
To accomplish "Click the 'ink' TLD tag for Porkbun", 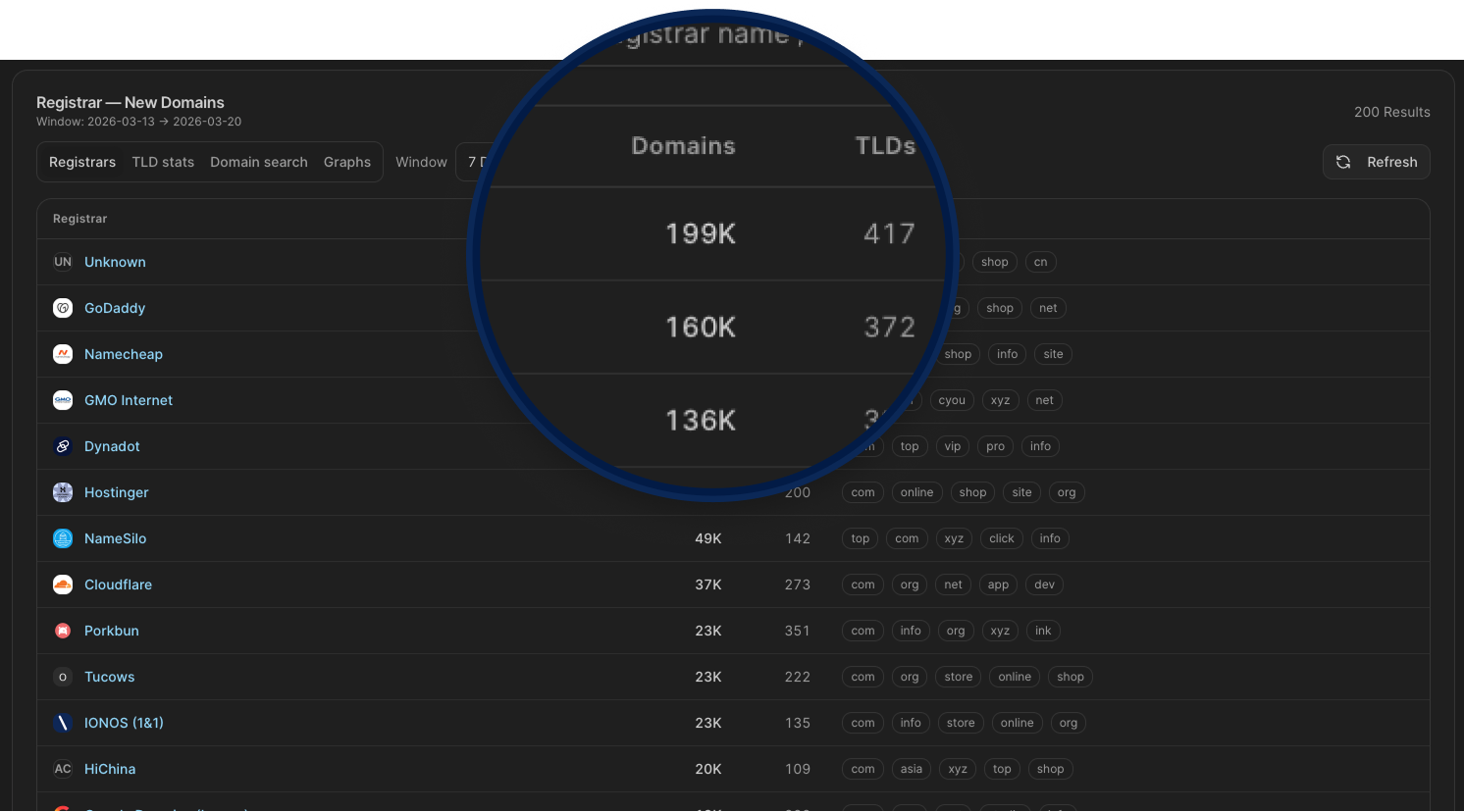I will (1043, 631).
